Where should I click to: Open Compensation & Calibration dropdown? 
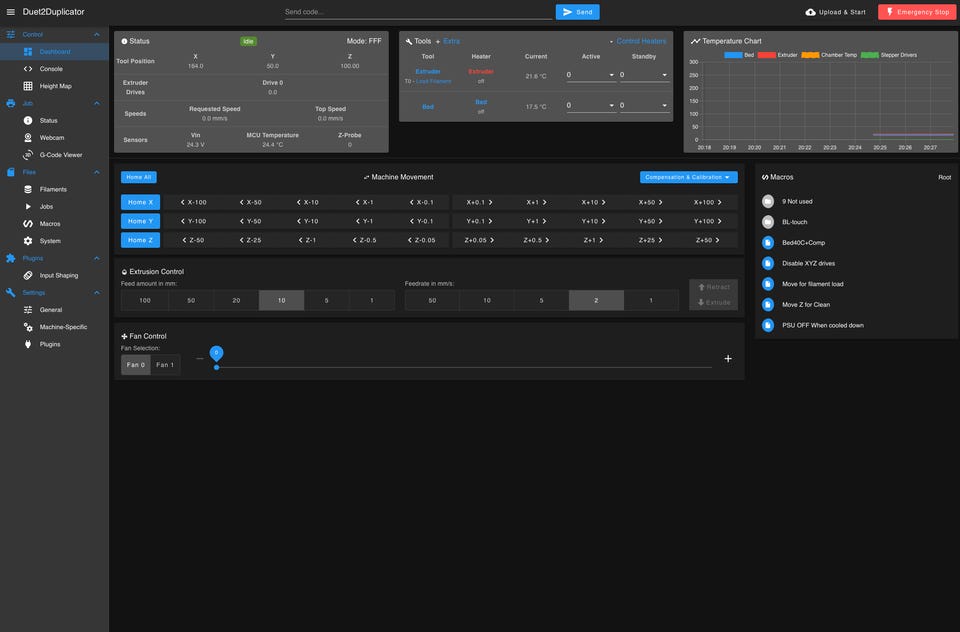tap(688, 177)
